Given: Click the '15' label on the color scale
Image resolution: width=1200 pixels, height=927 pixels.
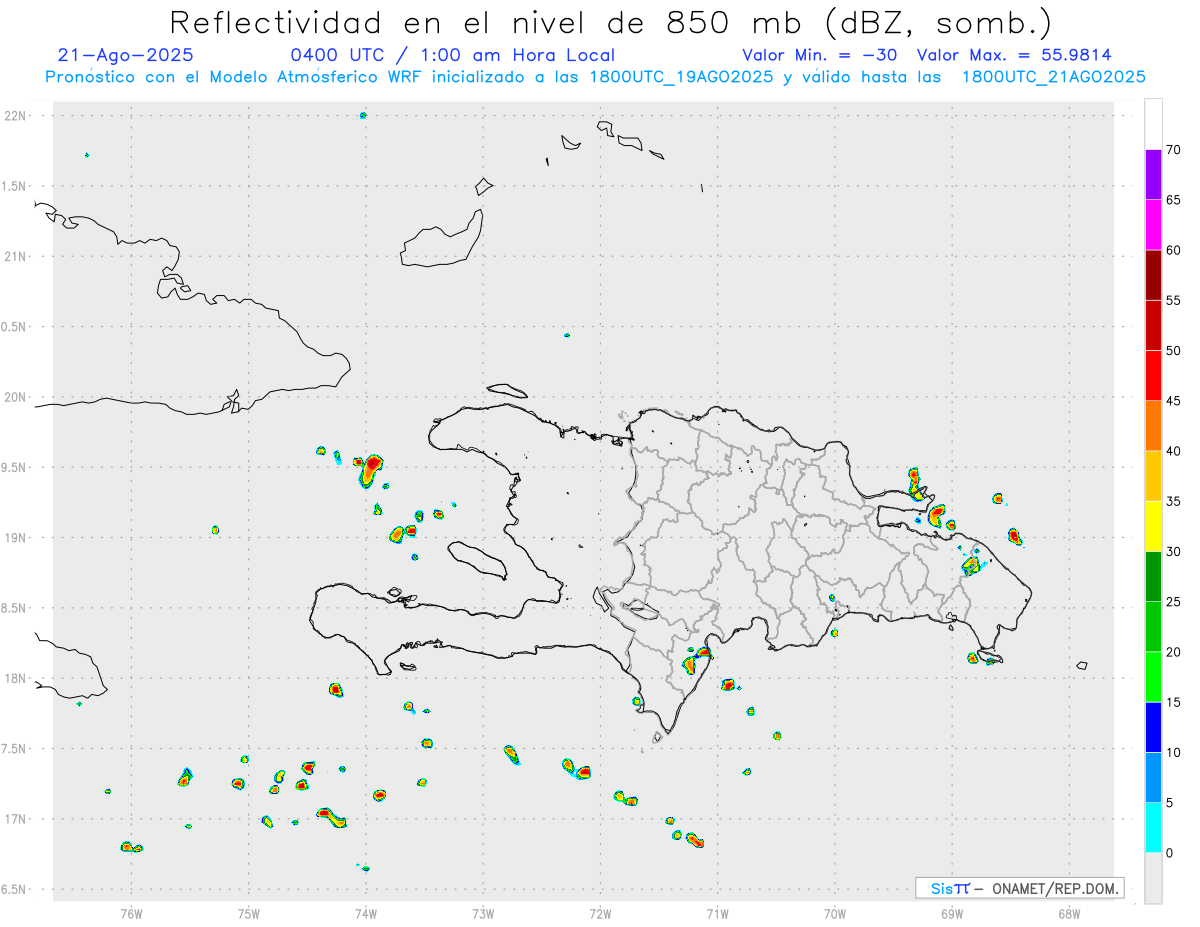Looking at the screenshot, I should pos(1173,702).
